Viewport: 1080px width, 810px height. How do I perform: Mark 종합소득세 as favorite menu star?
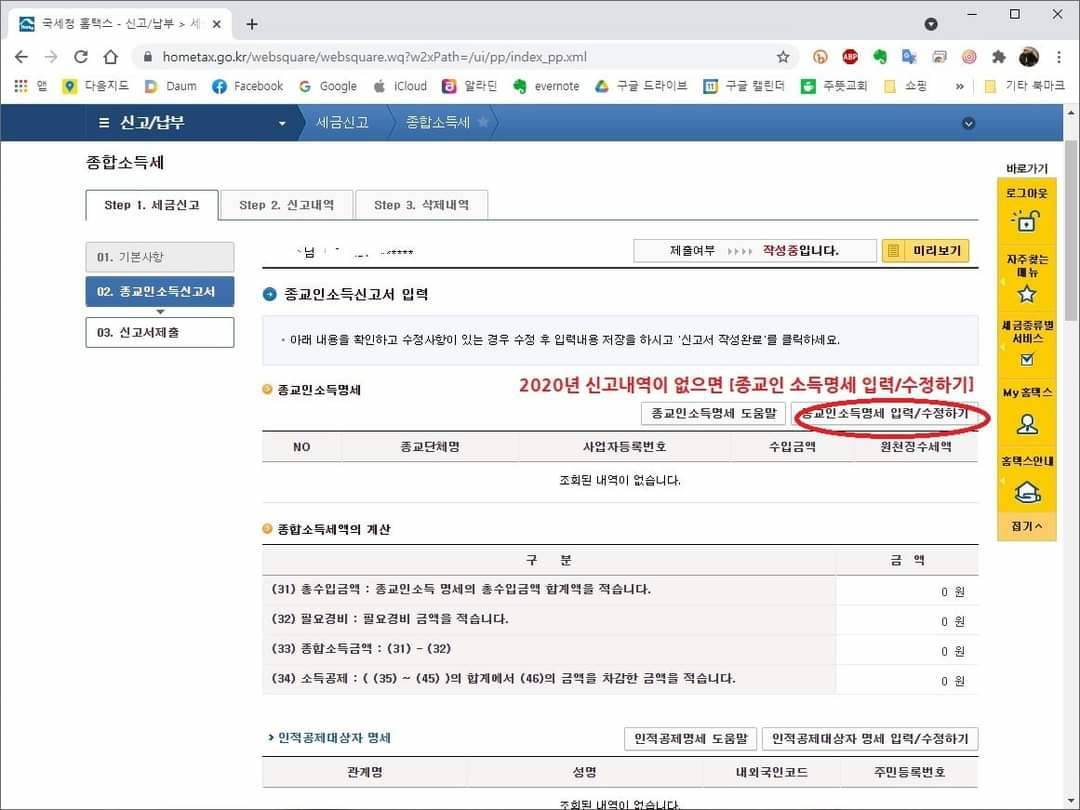click(483, 122)
